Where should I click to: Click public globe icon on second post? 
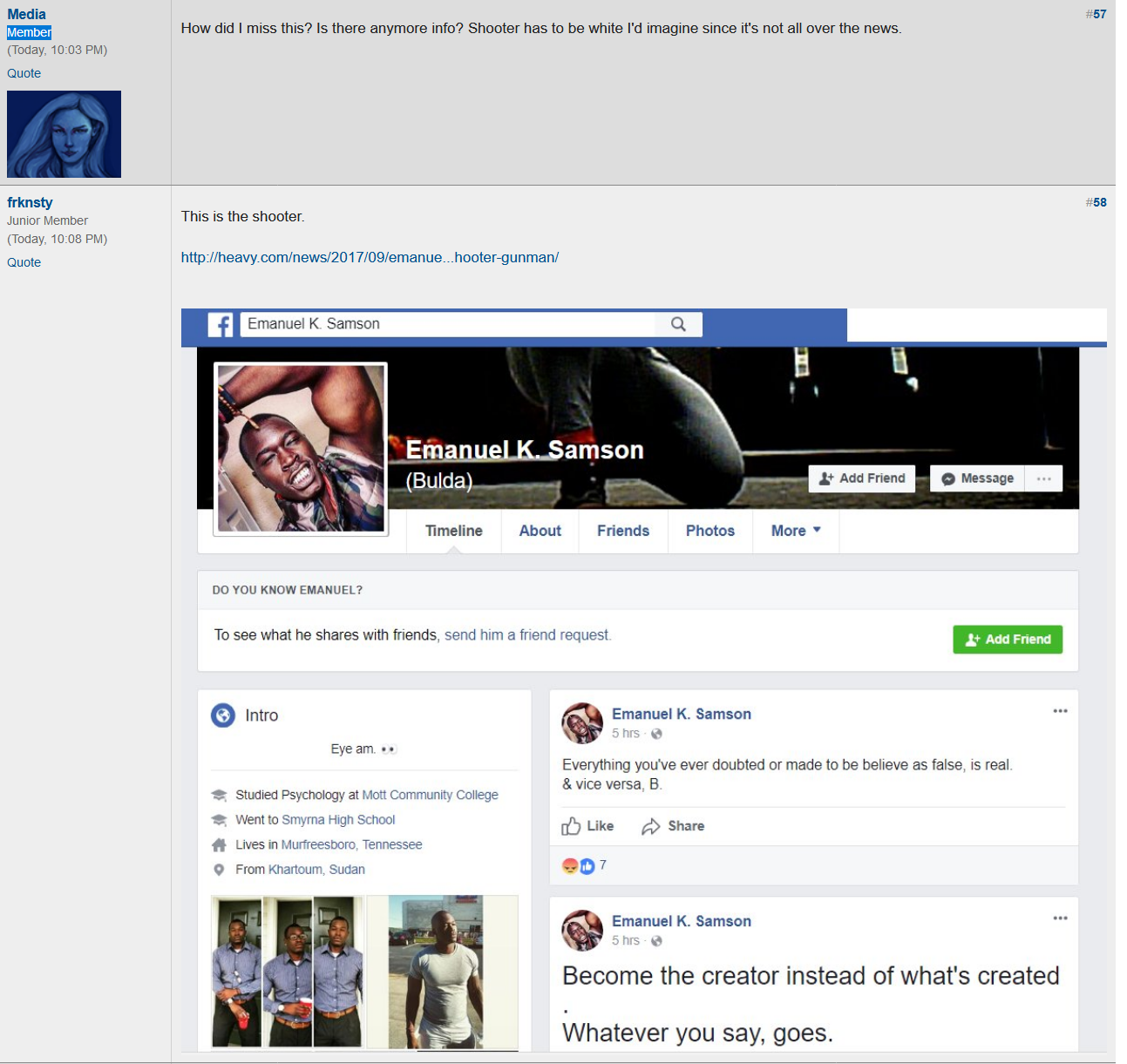656,941
